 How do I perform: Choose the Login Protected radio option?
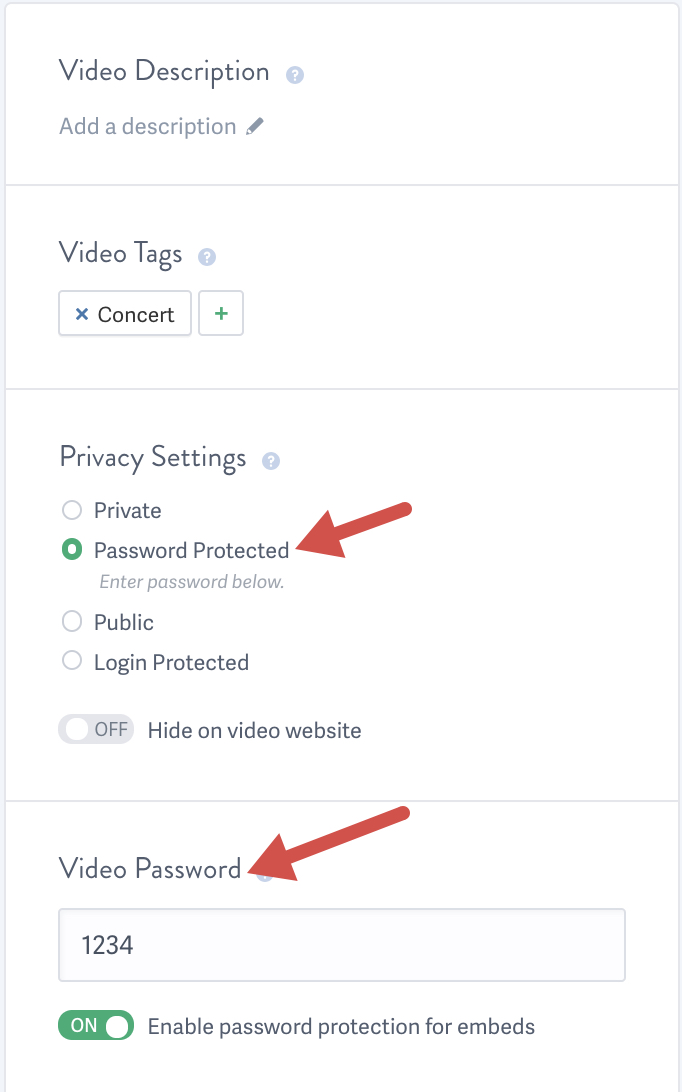click(x=72, y=660)
